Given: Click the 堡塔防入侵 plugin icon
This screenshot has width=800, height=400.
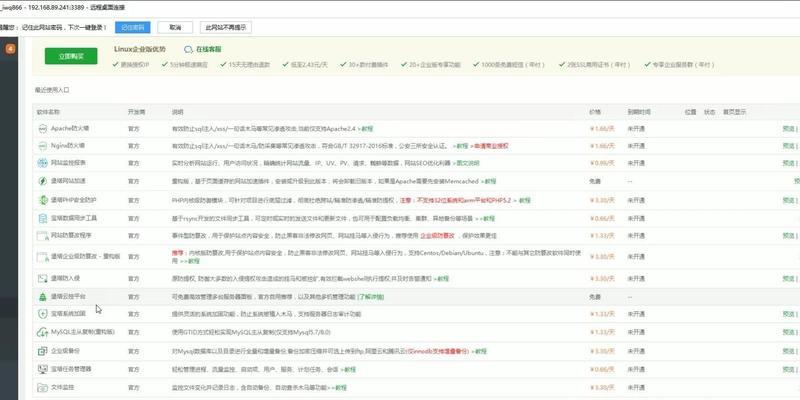Looking at the screenshot, I should coord(43,279).
